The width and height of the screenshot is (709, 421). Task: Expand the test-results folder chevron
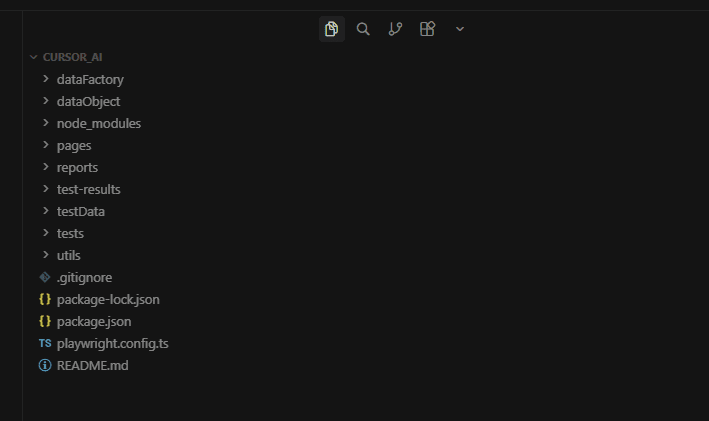[x=46, y=189]
